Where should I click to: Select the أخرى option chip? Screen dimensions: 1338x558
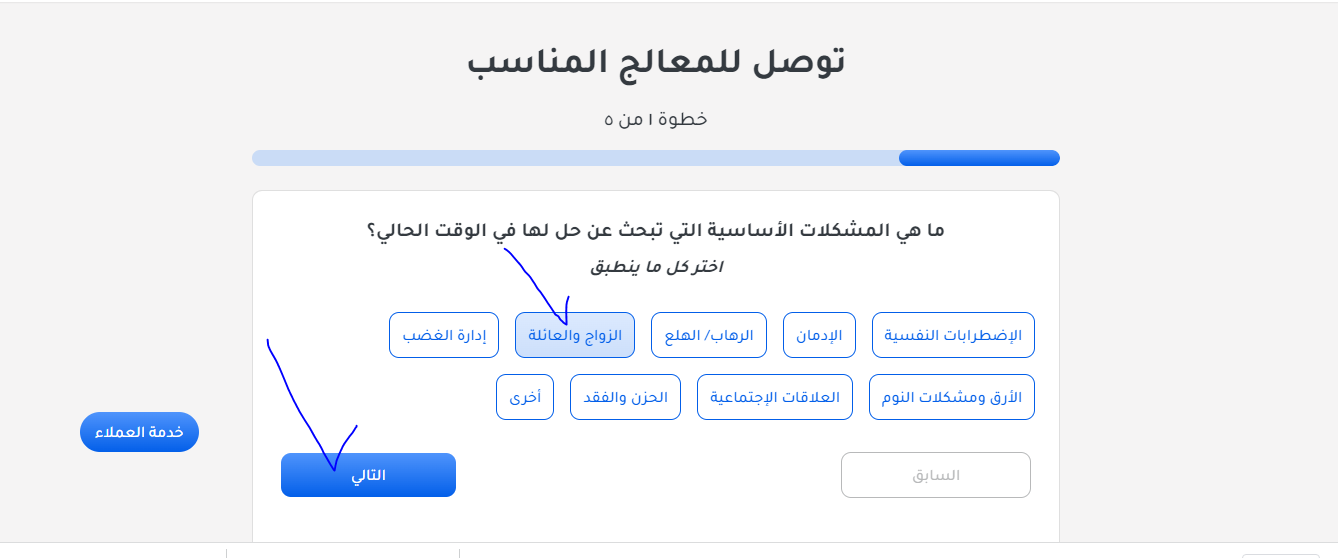tap(525, 397)
